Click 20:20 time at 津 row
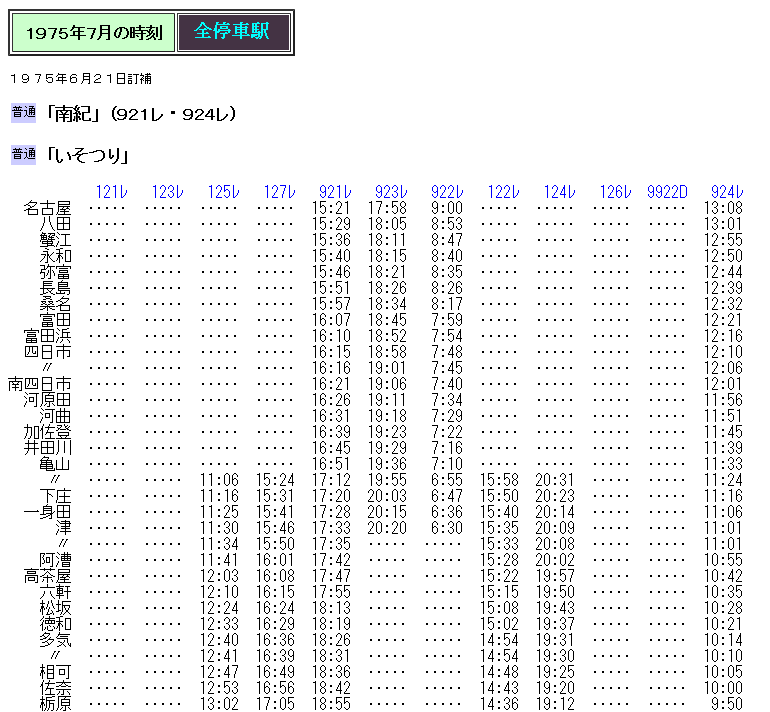The height and width of the screenshot is (712, 770). 387,528
